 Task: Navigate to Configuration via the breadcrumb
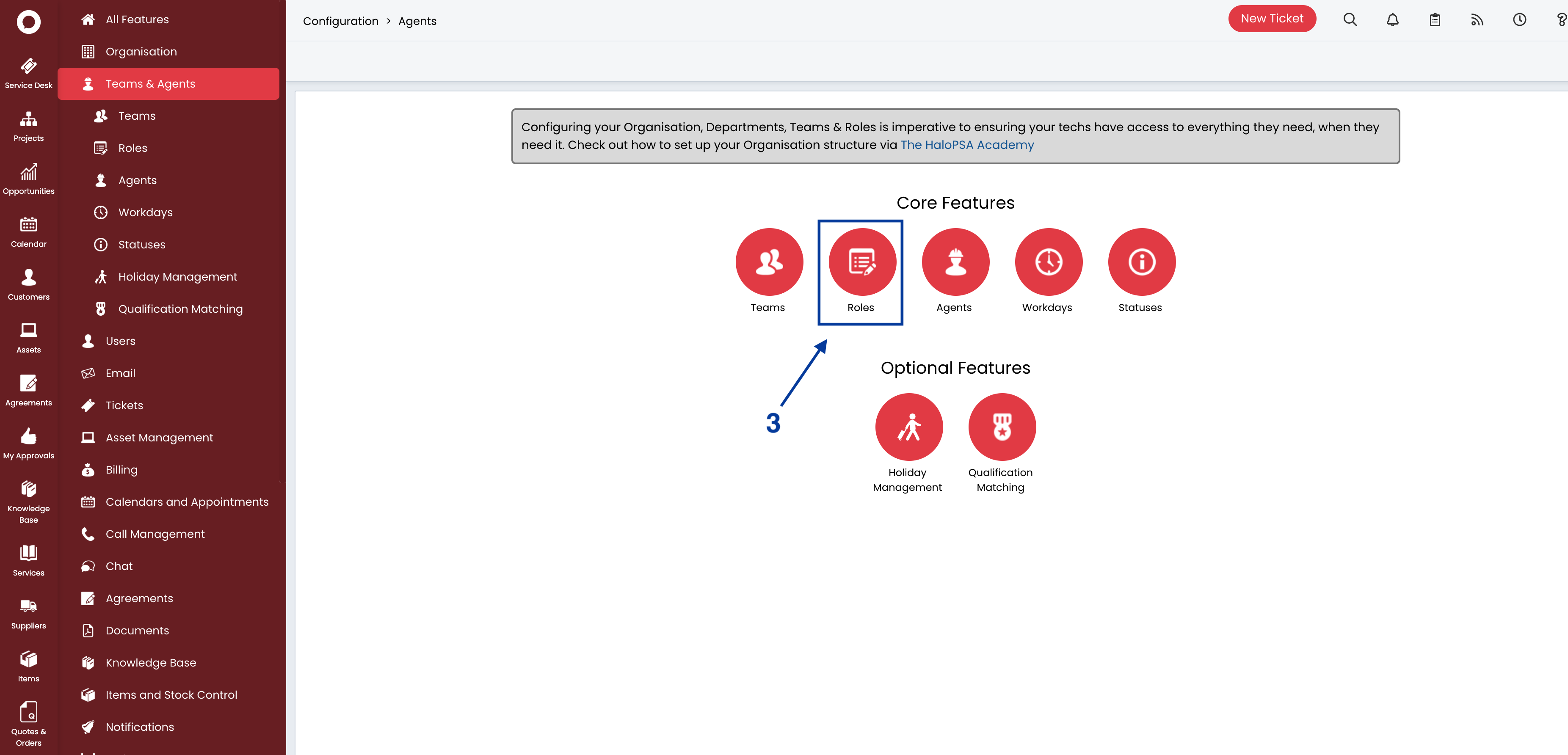tap(340, 21)
